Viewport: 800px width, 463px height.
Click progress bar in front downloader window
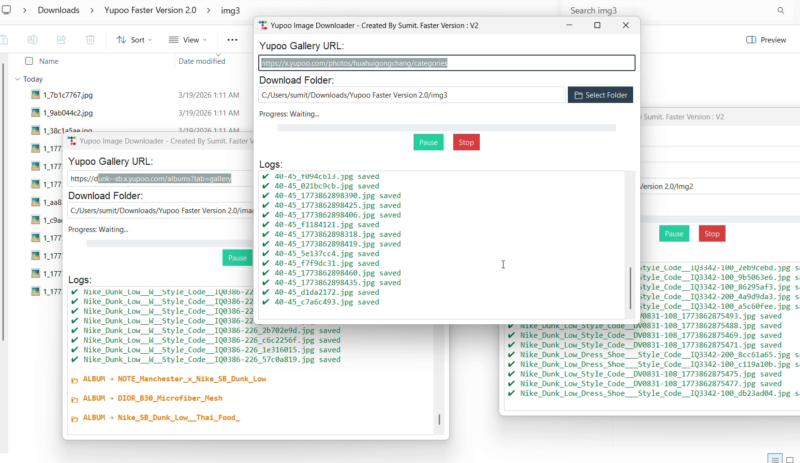[x=446, y=128]
